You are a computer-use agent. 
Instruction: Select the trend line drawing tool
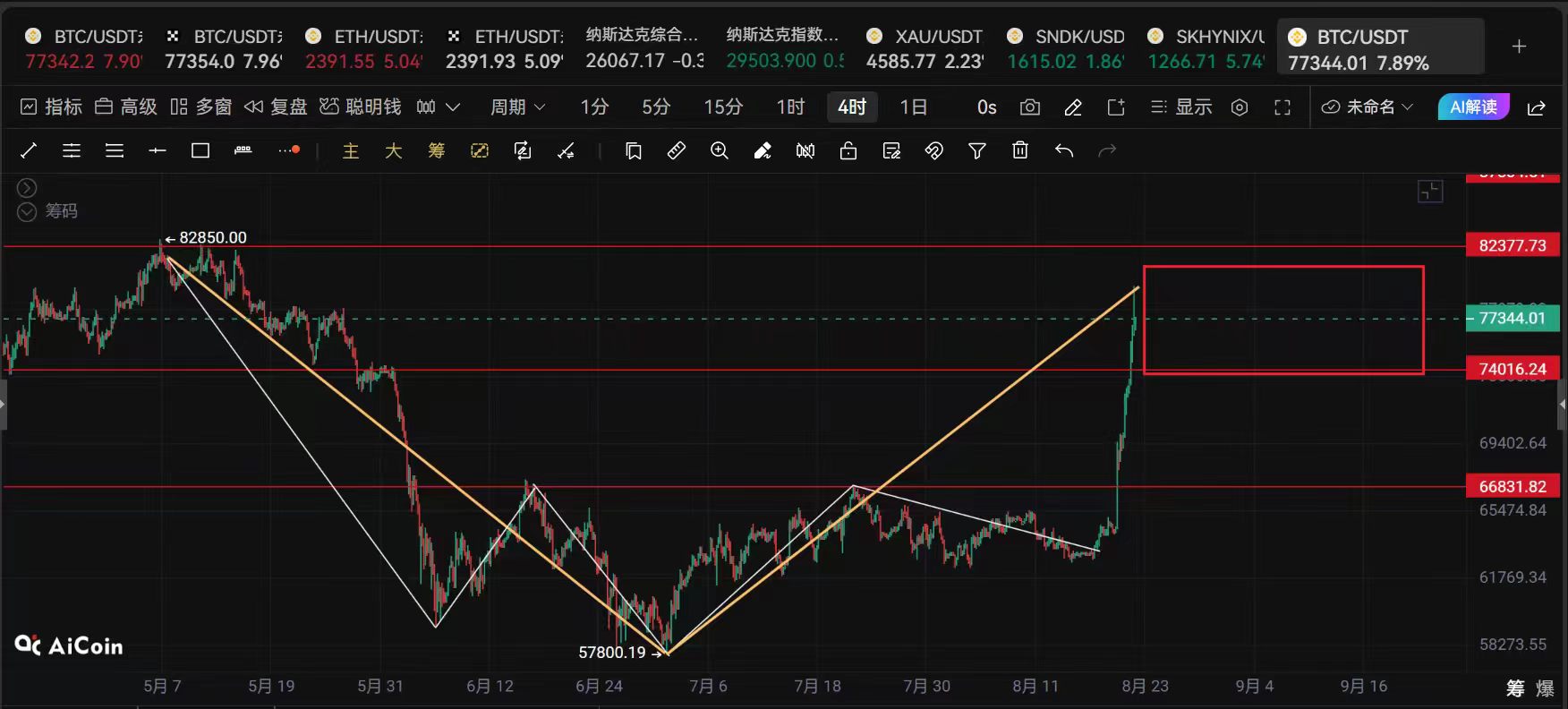29,150
